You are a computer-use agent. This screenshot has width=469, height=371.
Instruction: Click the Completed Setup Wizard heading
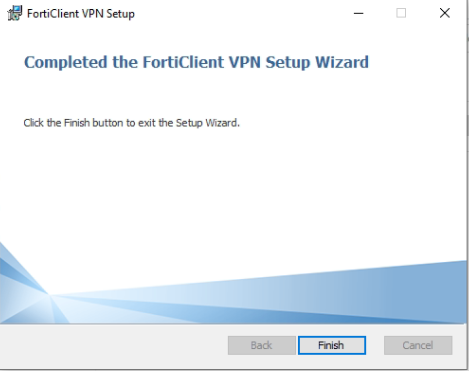(x=196, y=62)
